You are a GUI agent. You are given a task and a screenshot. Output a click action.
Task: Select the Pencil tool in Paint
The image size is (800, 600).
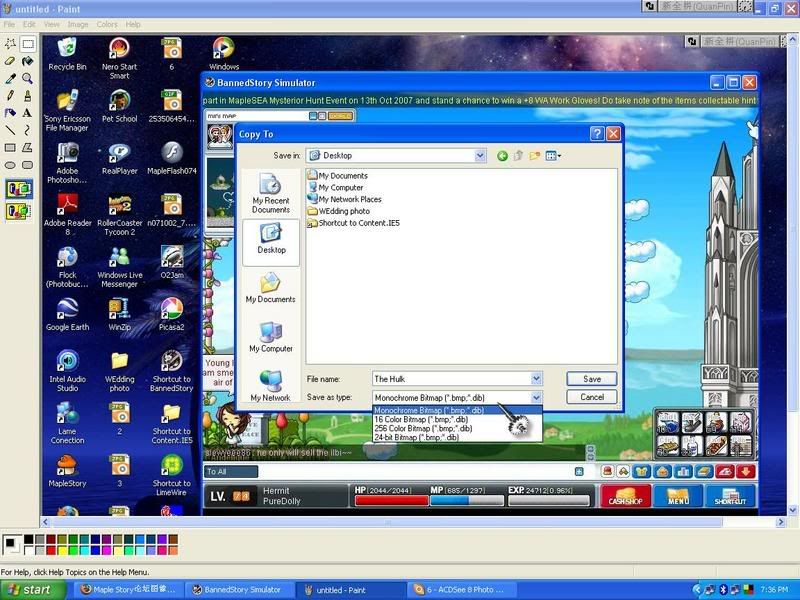click(x=10, y=96)
